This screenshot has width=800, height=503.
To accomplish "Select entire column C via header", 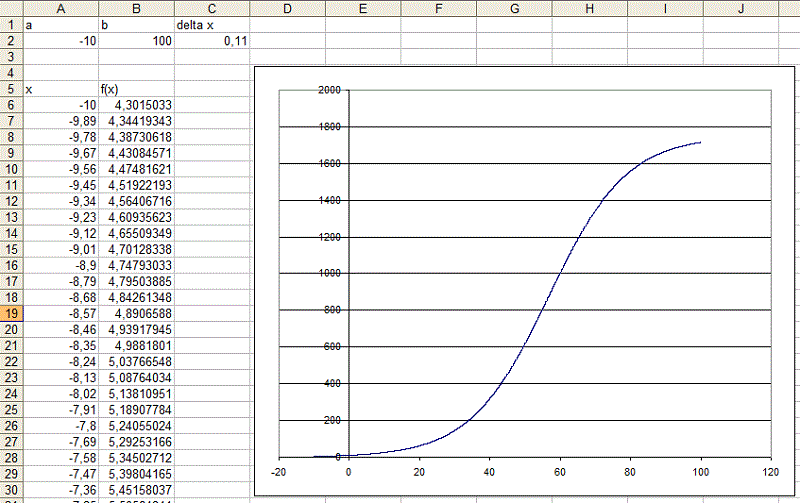I will [212, 8].
